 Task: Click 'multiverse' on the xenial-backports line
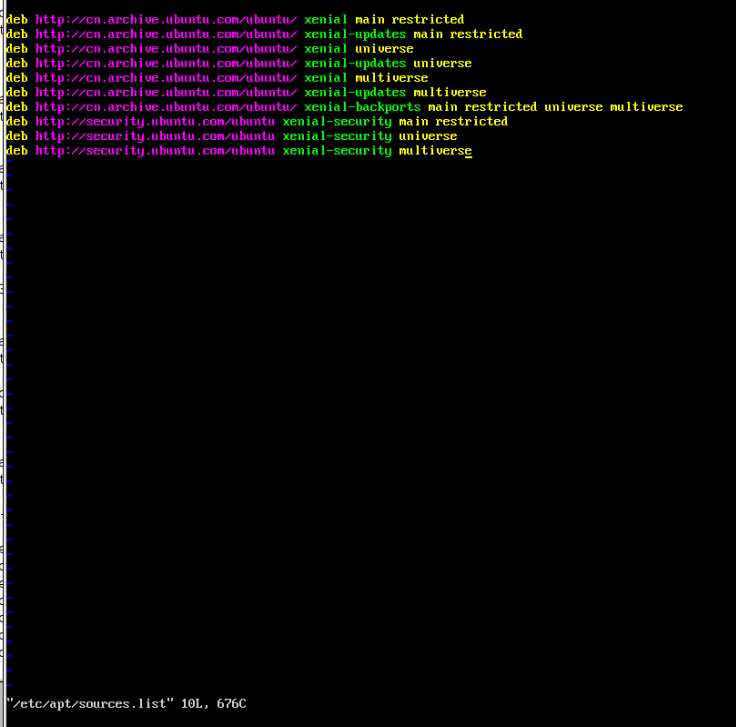[x=646, y=107]
